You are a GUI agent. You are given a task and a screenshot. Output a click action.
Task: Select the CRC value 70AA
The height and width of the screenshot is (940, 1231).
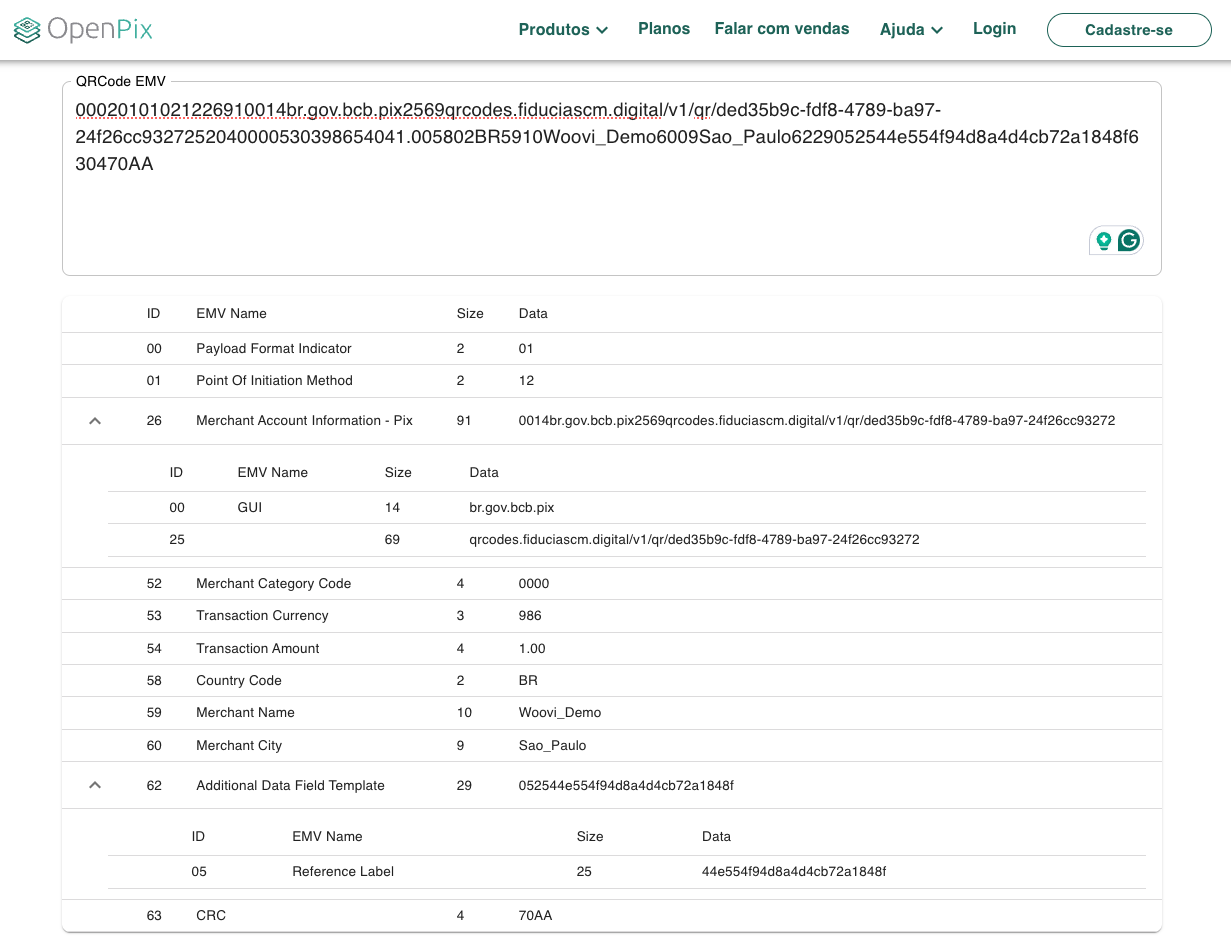click(535, 916)
